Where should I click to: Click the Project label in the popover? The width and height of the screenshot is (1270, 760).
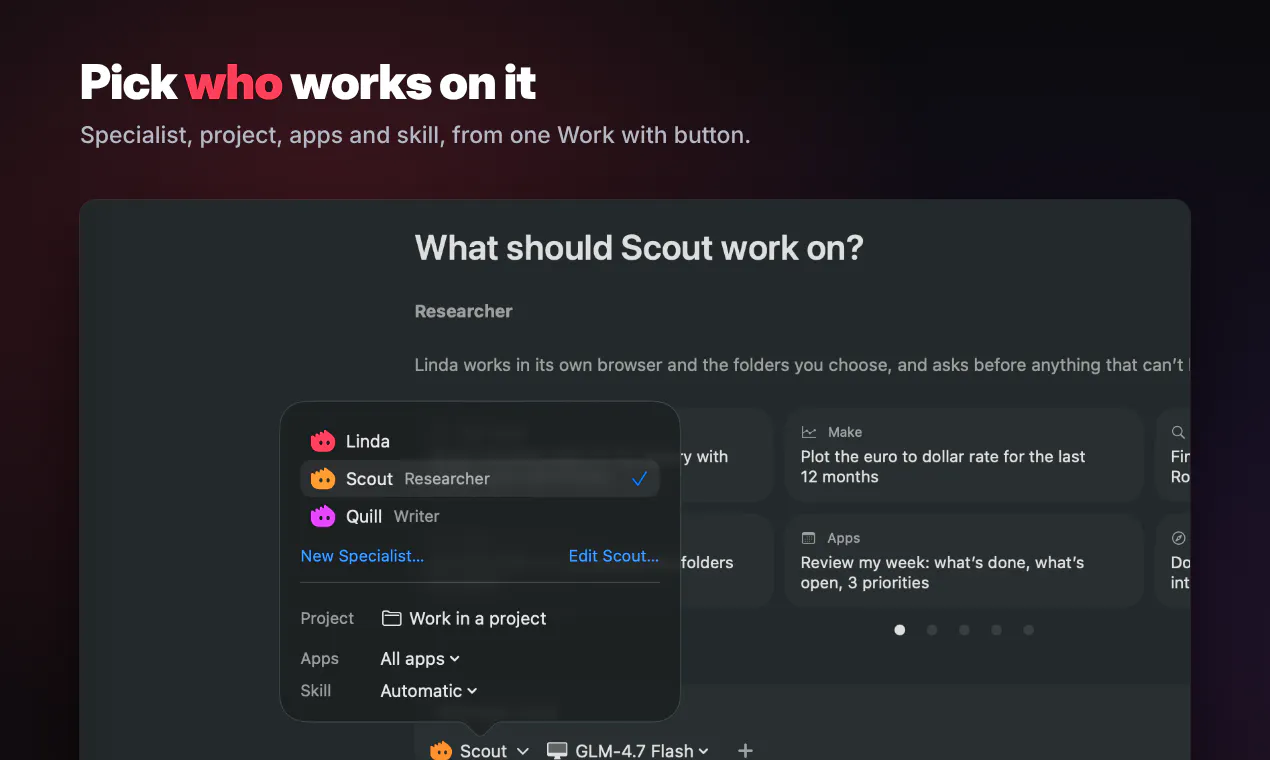point(327,618)
